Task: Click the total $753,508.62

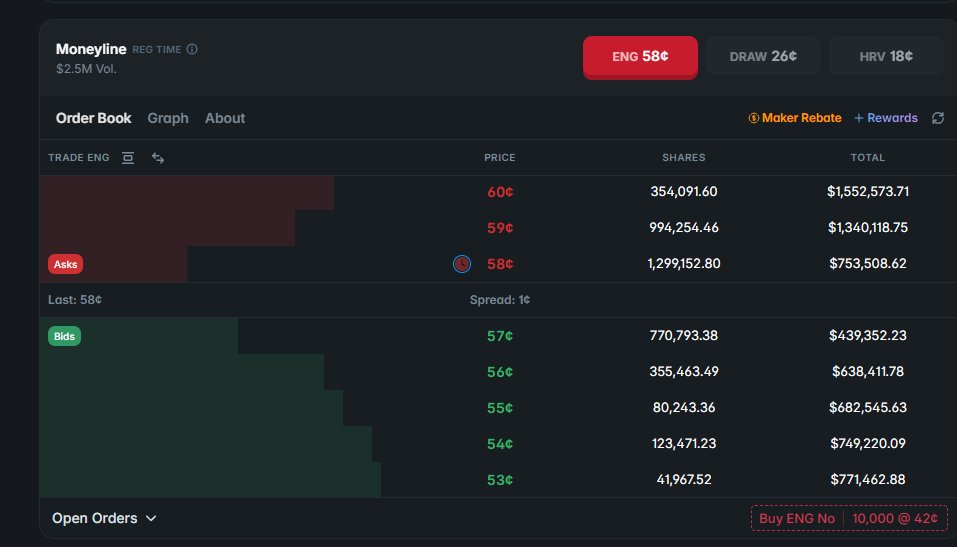Action: click(868, 264)
